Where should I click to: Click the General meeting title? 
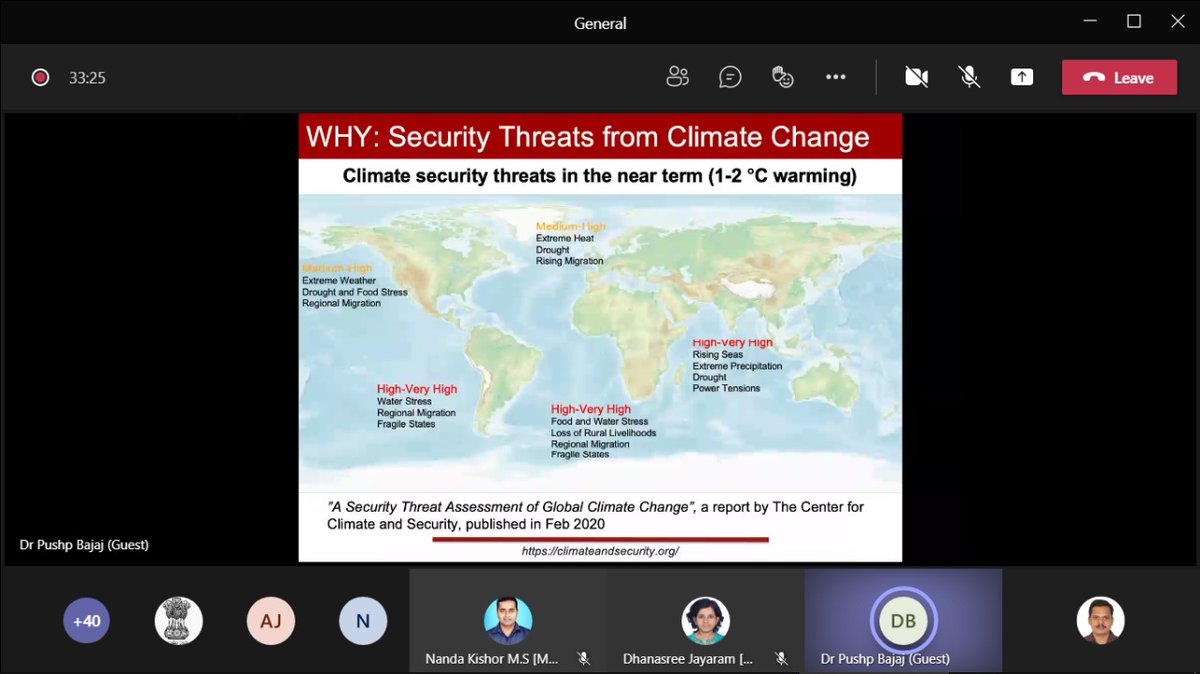click(599, 22)
